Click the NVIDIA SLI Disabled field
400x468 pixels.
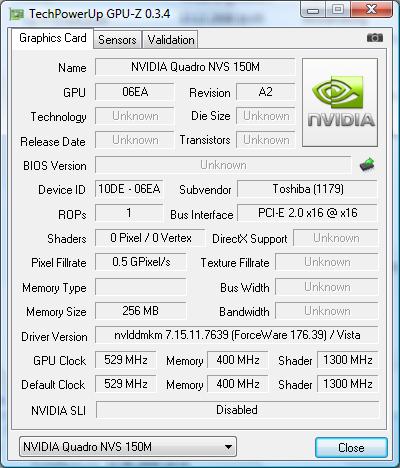[237, 410]
